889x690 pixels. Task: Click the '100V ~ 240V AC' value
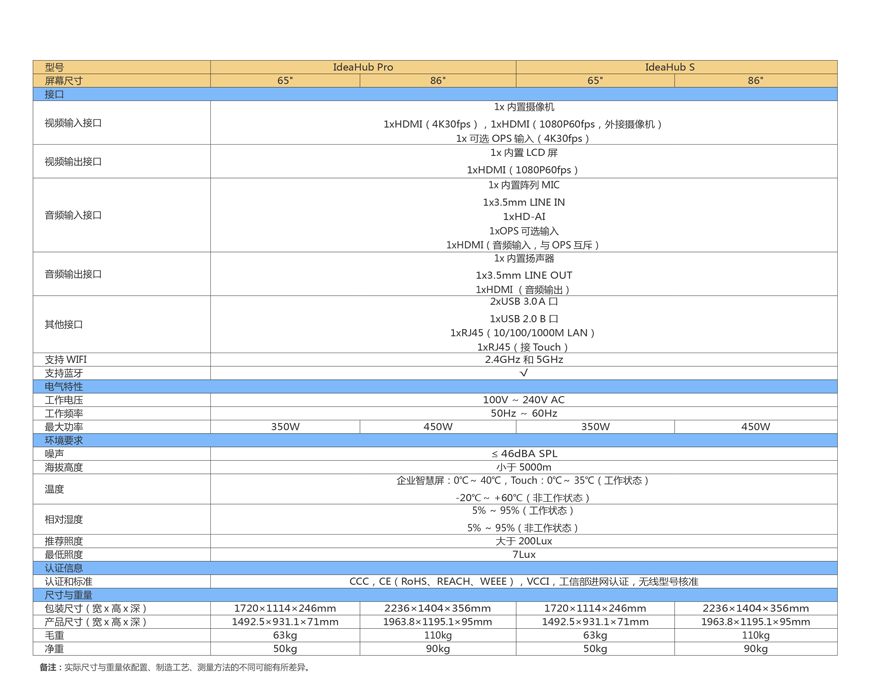point(524,400)
